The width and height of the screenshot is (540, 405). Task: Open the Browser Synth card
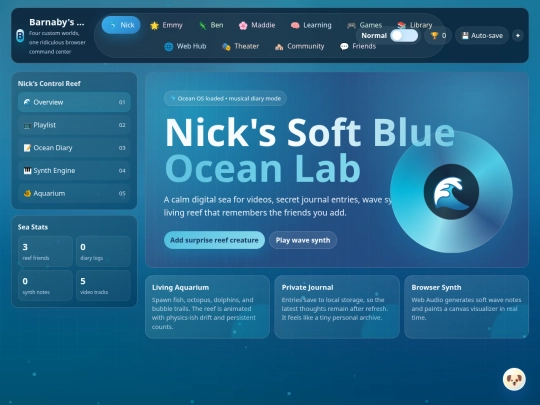[x=466, y=307]
